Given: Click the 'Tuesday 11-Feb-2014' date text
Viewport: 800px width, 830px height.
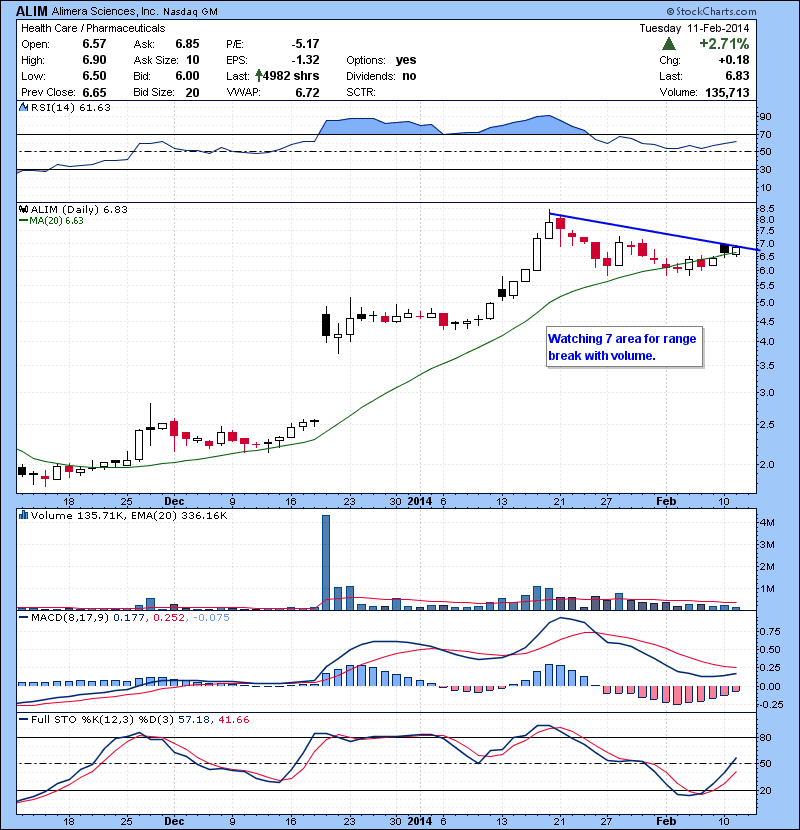Looking at the screenshot, I should [694, 28].
